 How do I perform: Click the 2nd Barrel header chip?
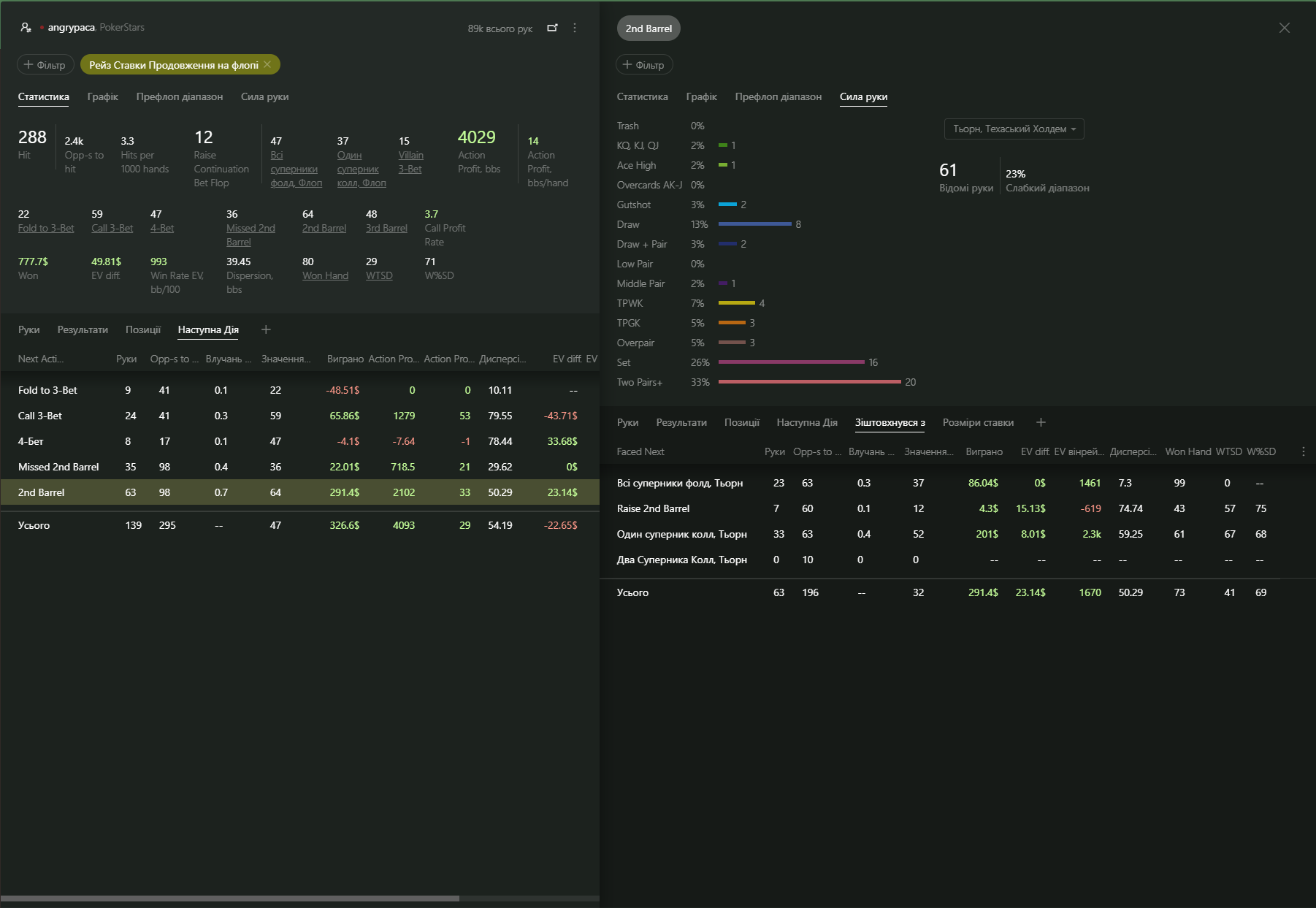pos(649,28)
